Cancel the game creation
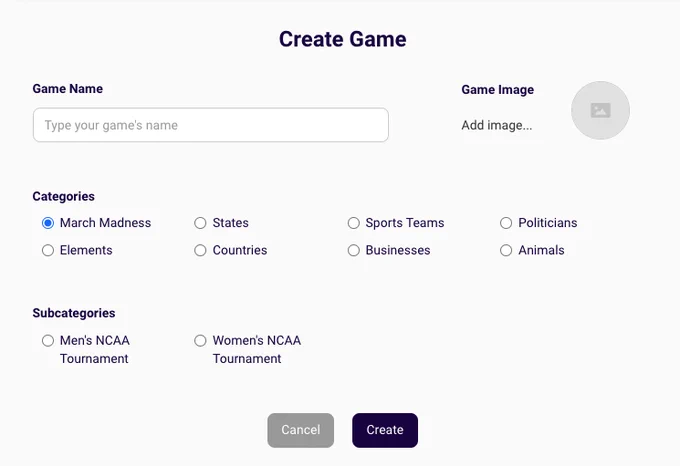 301,430
